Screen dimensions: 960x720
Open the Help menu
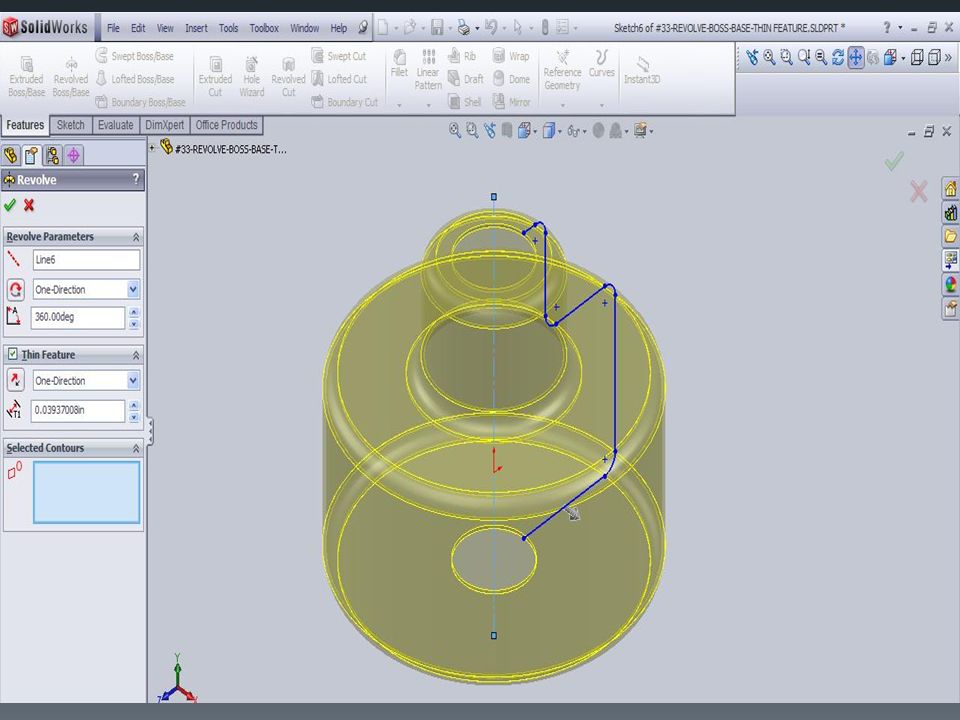point(339,28)
